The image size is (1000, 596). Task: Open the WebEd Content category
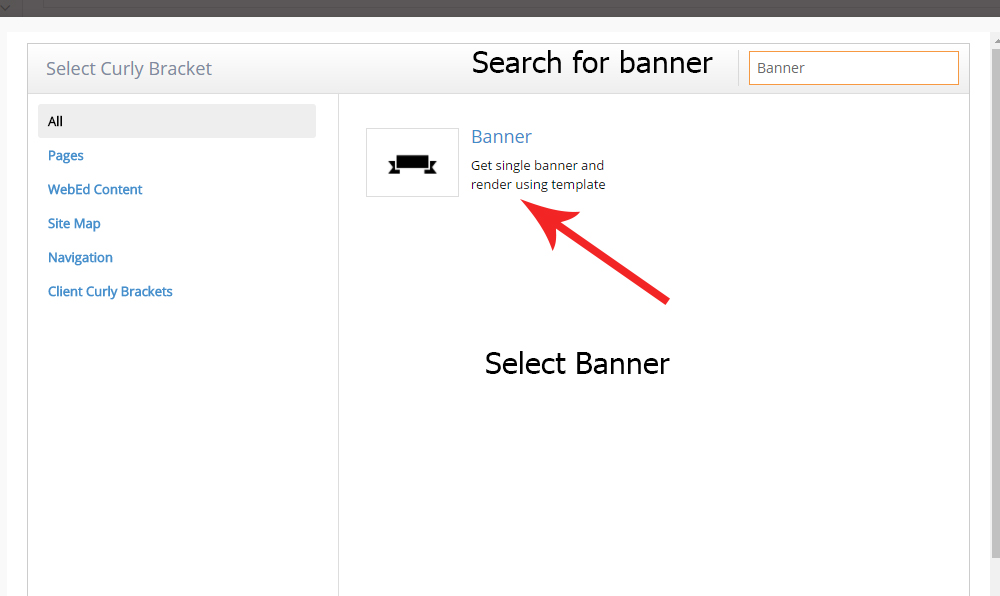coord(94,189)
